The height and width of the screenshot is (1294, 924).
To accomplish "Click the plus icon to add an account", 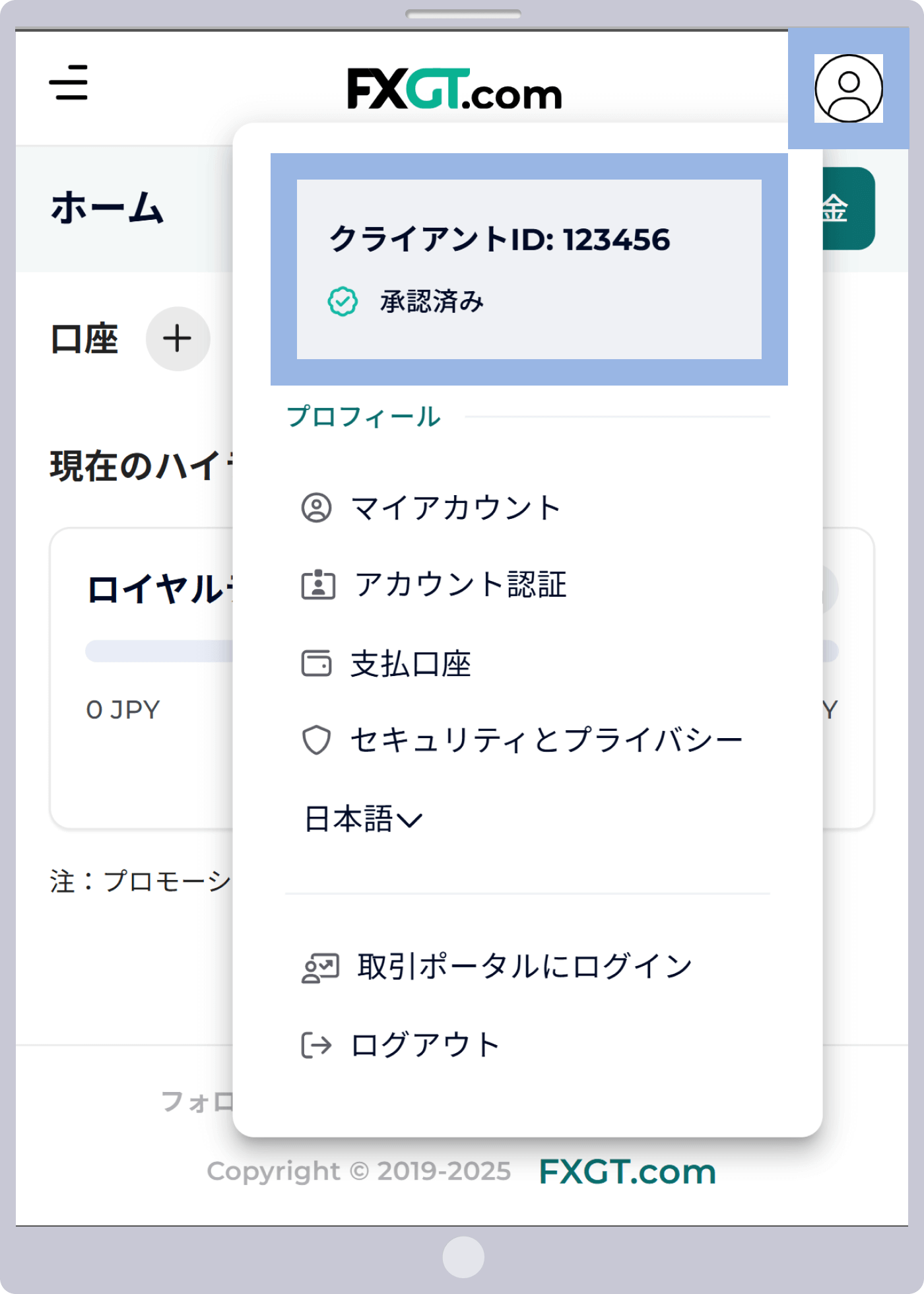I will coord(176,338).
